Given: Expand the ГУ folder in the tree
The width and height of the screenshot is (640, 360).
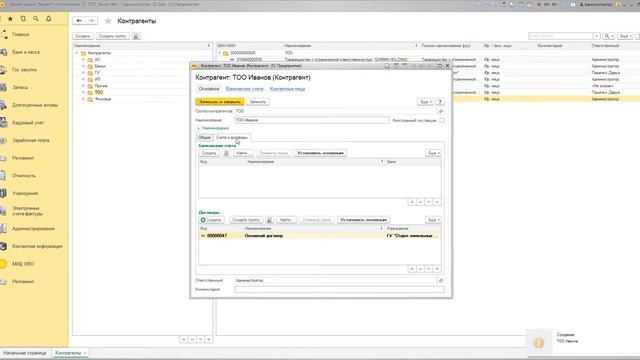Looking at the screenshot, I should pyautogui.click(x=83, y=73).
